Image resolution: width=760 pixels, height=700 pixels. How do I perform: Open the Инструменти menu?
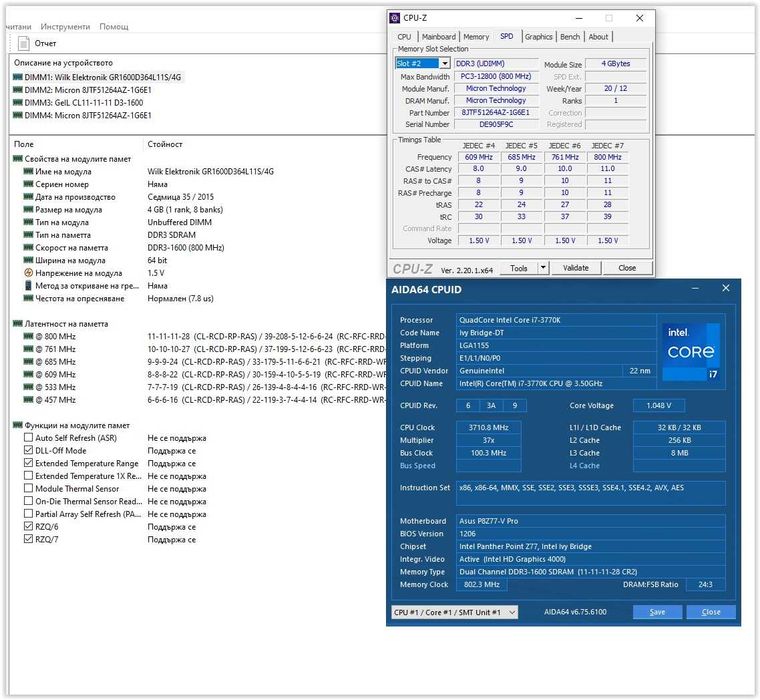65,27
